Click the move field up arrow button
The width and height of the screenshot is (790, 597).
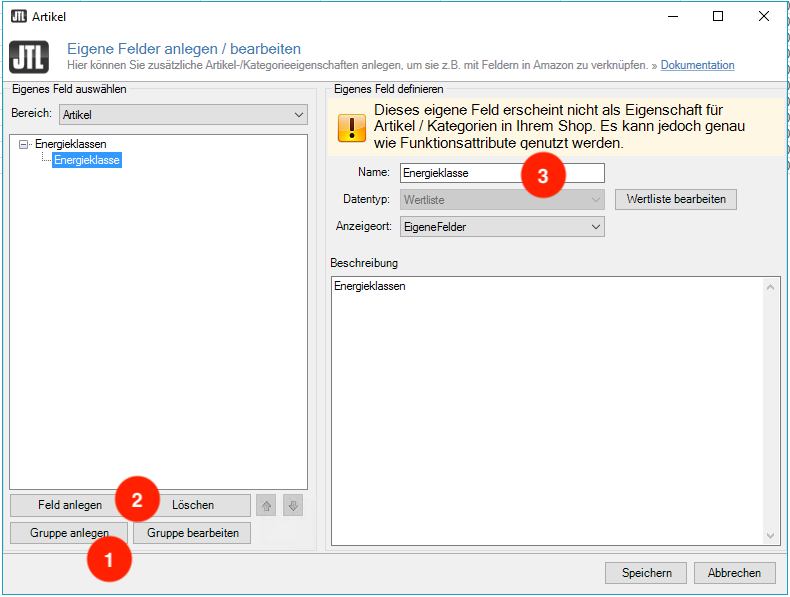(266, 505)
